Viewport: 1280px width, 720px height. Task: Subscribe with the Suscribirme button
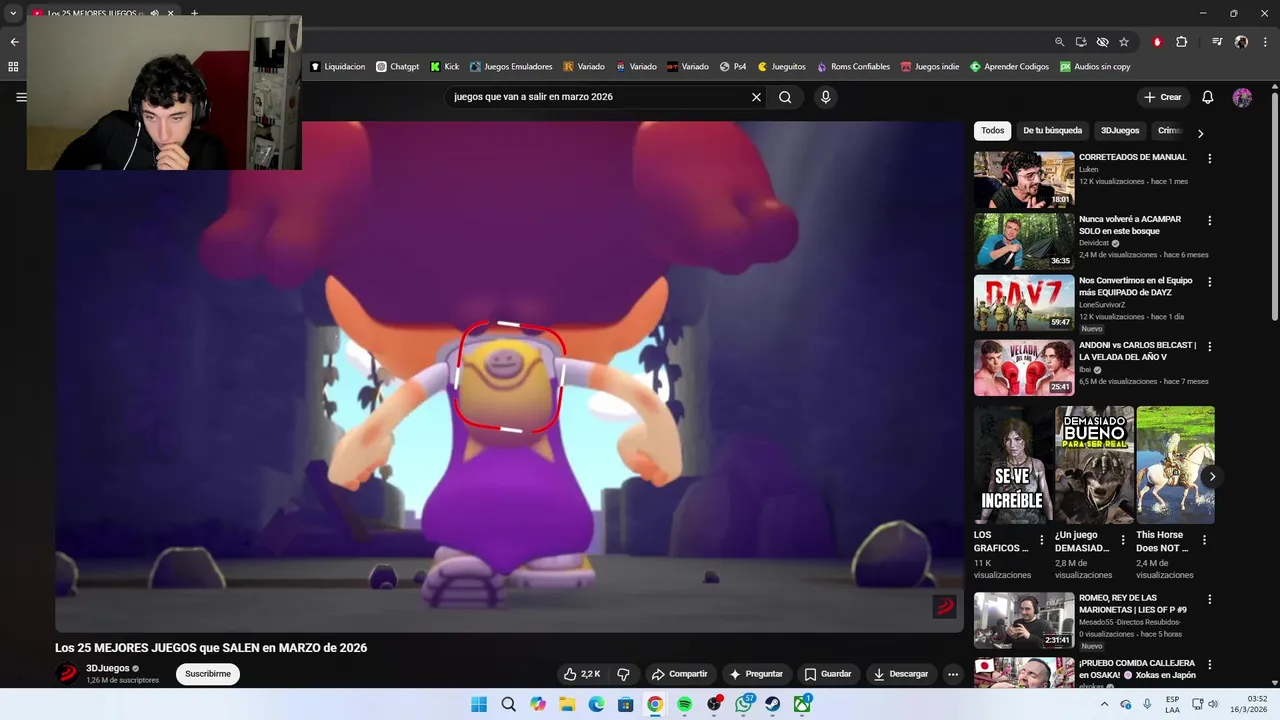pyautogui.click(x=208, y=674)
